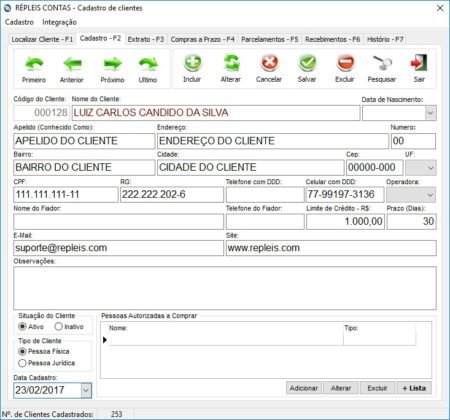The width and height of the screenshot is (450, 420).
Task: Click the + Lista button
Action: (x=414, y=388)
